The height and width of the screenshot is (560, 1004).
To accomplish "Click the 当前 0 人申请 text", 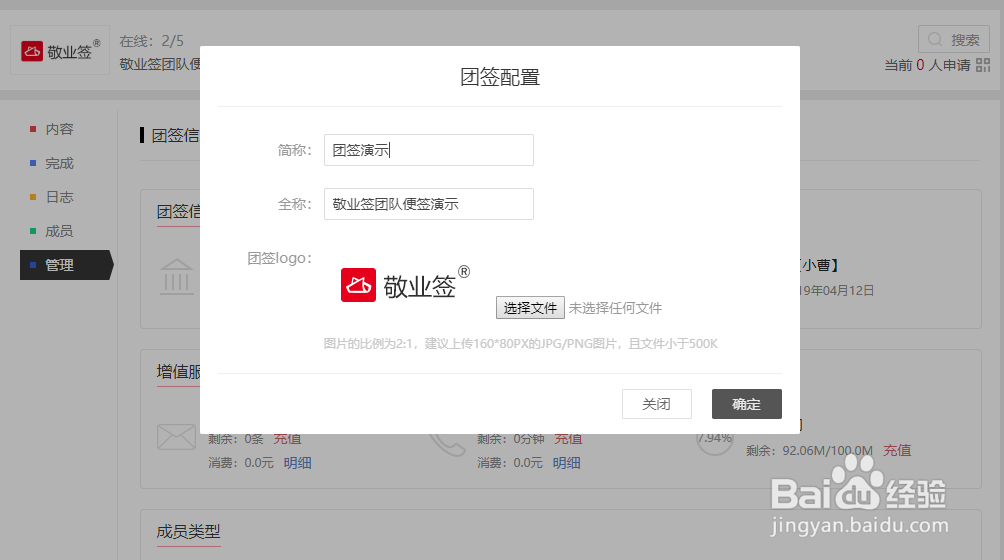I will 927,65.
